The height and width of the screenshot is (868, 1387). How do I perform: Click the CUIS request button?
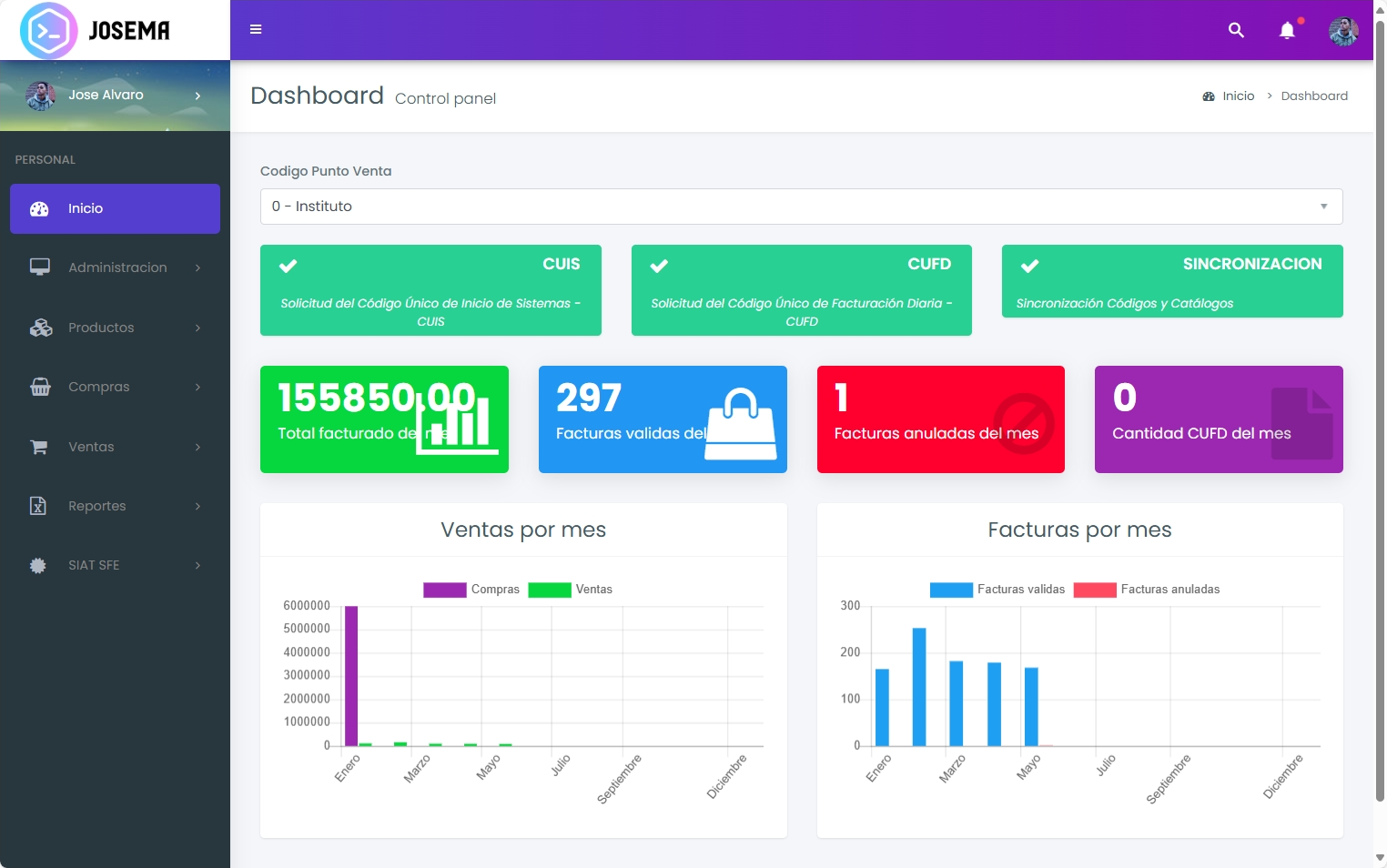tap(430, 290)
